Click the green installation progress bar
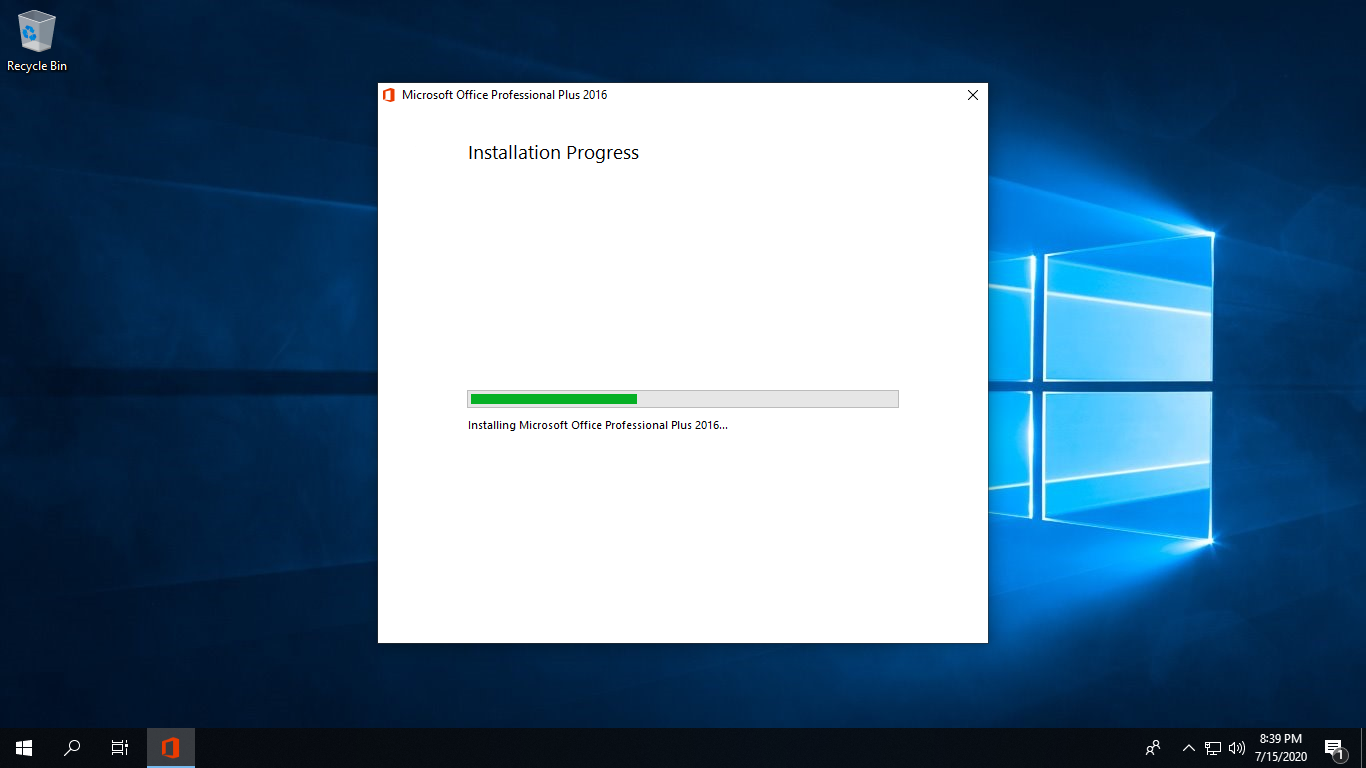The width and height of the screenshot is (1366, 768). tap(683, 399)
